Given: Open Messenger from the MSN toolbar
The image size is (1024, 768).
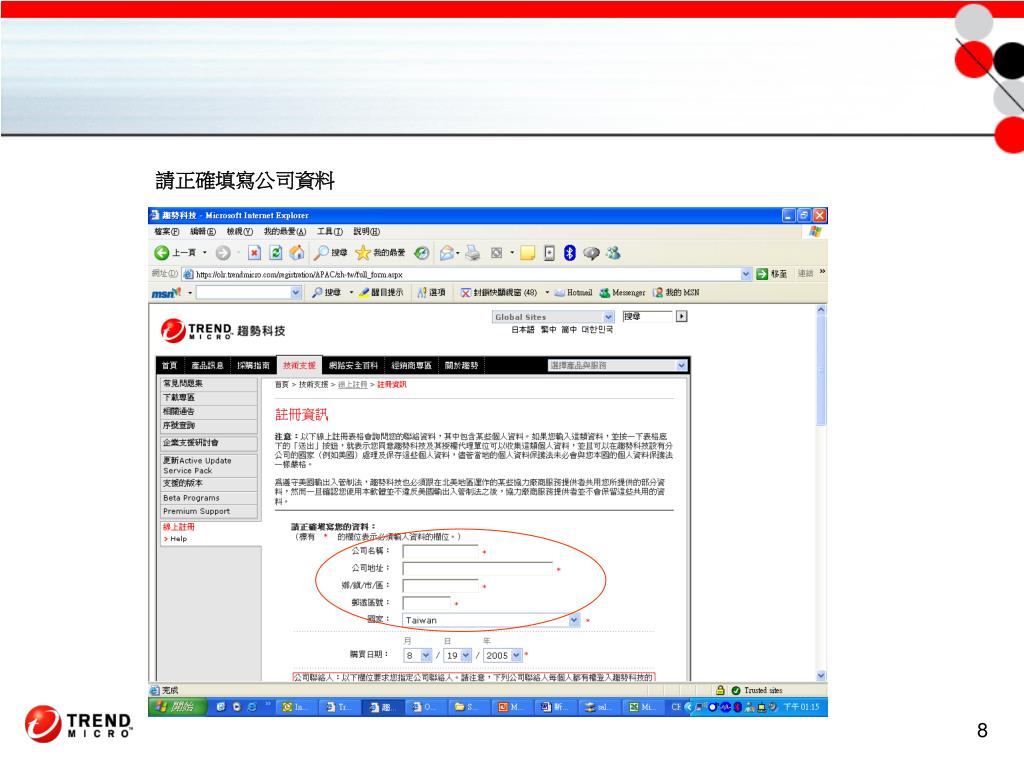Looking at the screenshot, I should (x=622, y=293).
